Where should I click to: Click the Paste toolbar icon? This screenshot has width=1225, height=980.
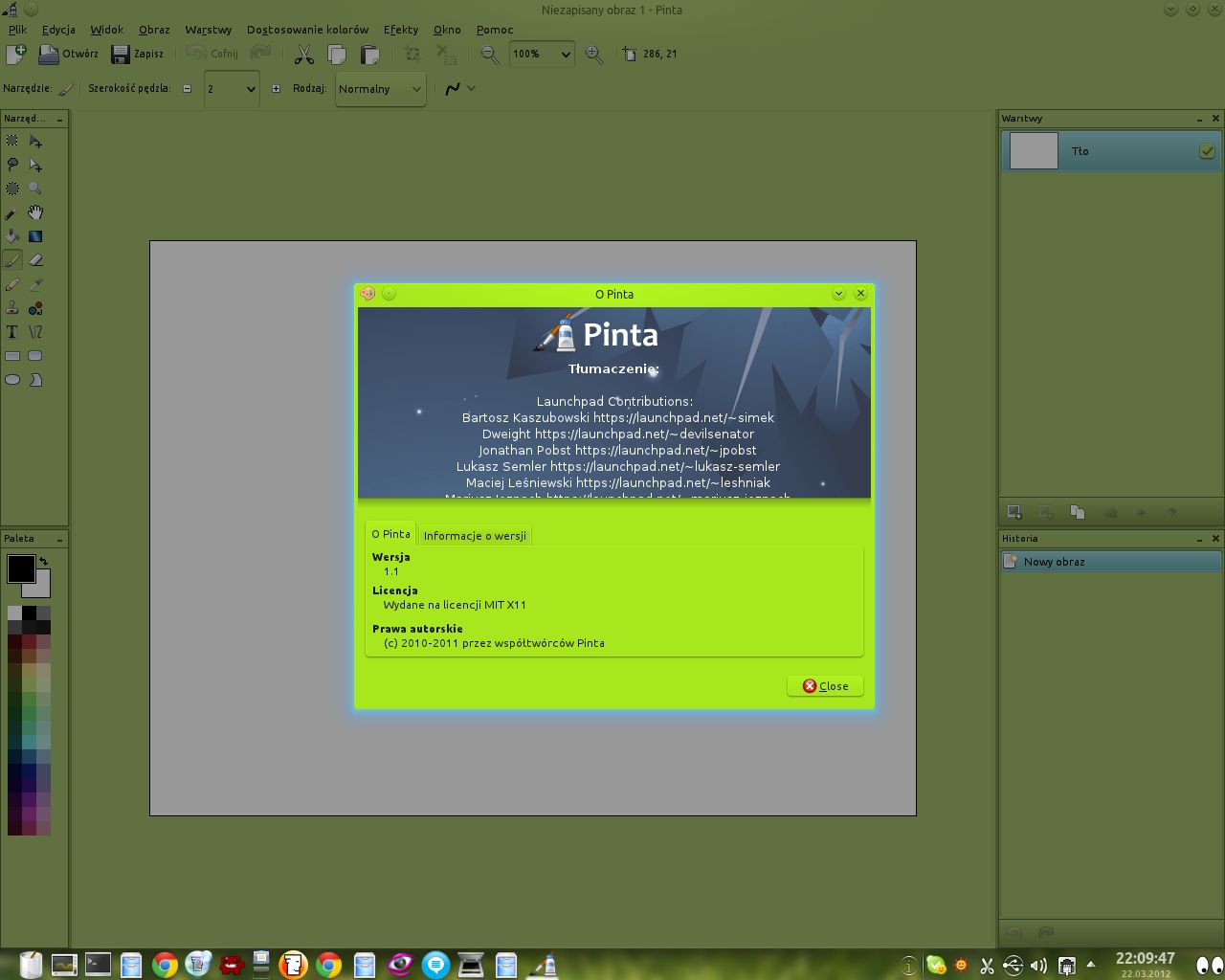coord(369,55)
